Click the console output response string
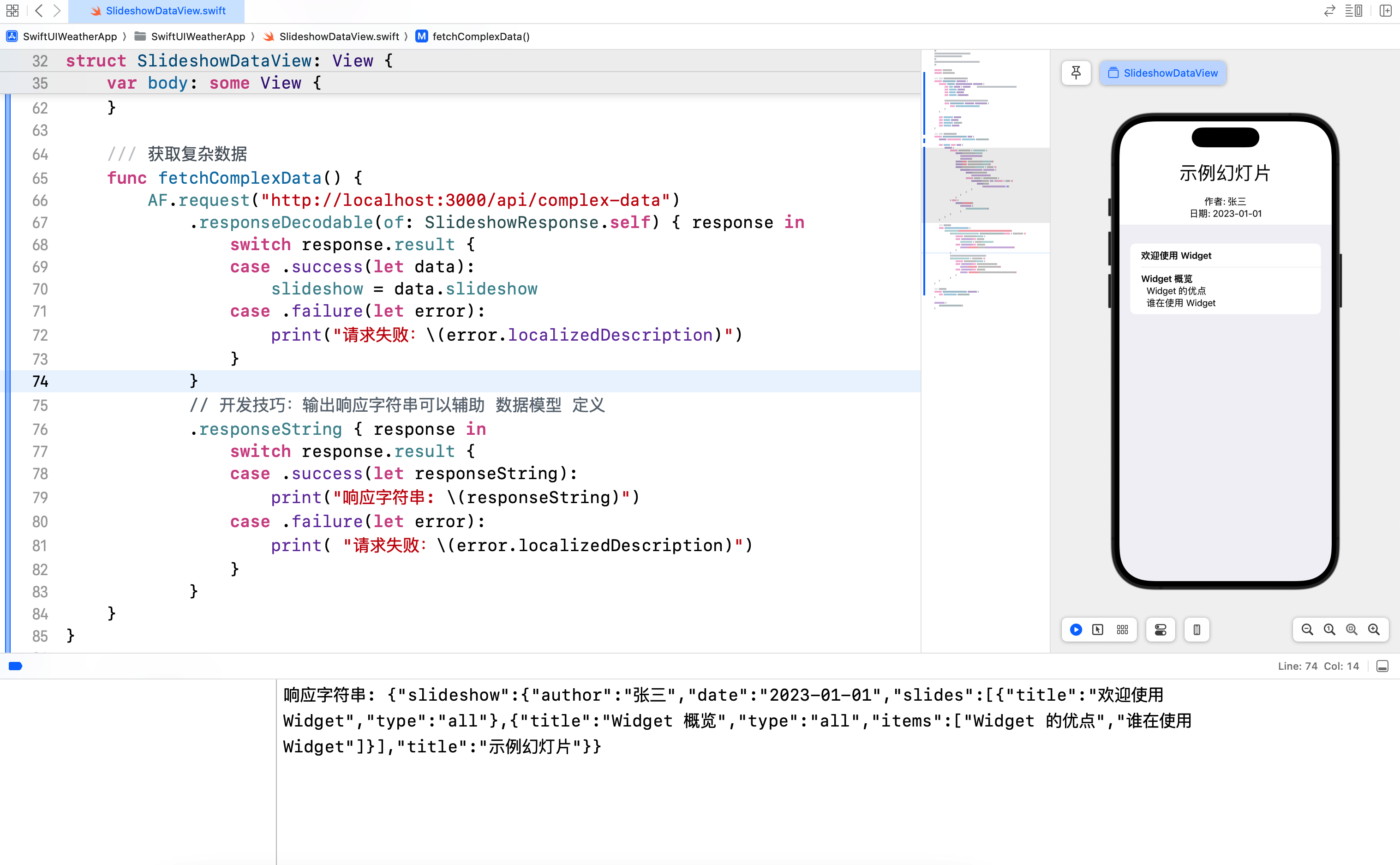This screenshot has width=1400, height=865. click(737, 720)
